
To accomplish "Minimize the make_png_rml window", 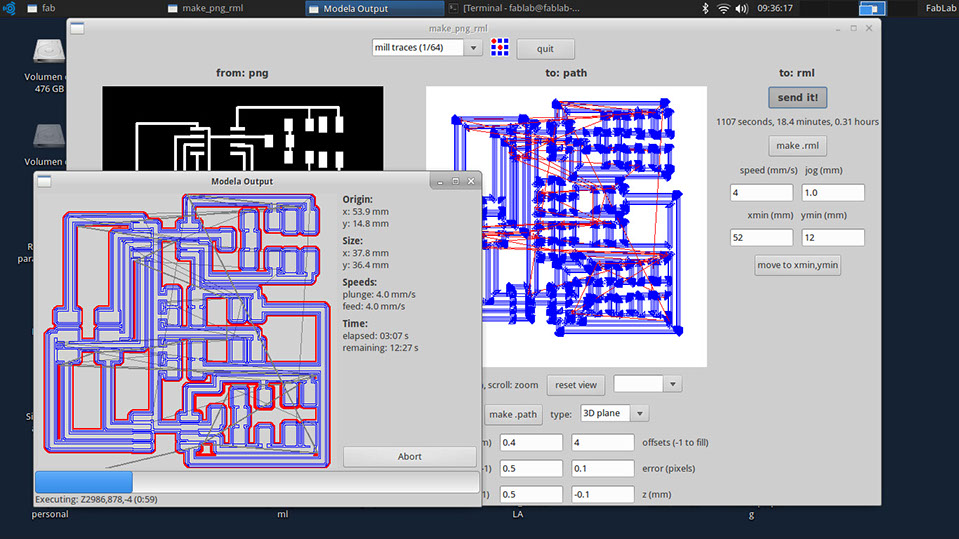I will click(x=838, y=29).
